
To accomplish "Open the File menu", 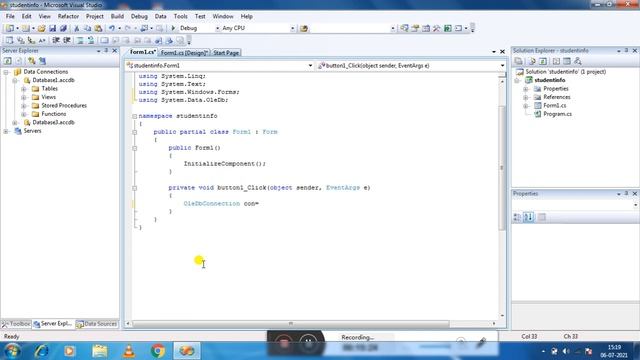I will pos(10,16).
